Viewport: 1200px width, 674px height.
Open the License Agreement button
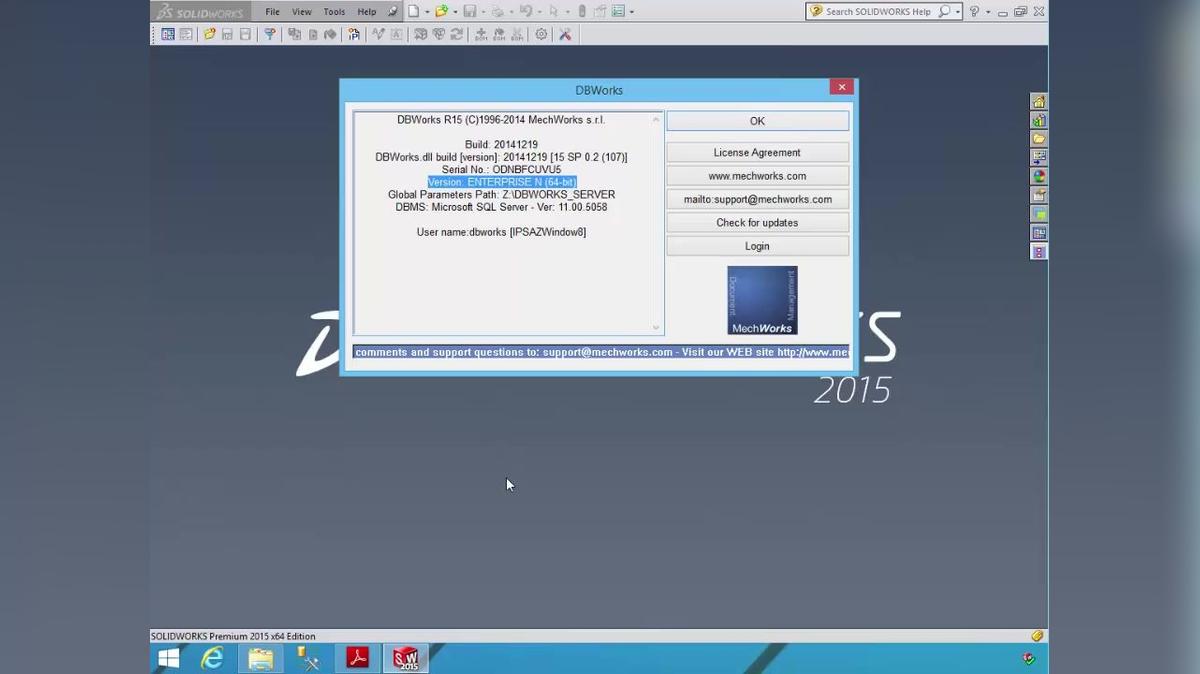(x=757, y=152)
